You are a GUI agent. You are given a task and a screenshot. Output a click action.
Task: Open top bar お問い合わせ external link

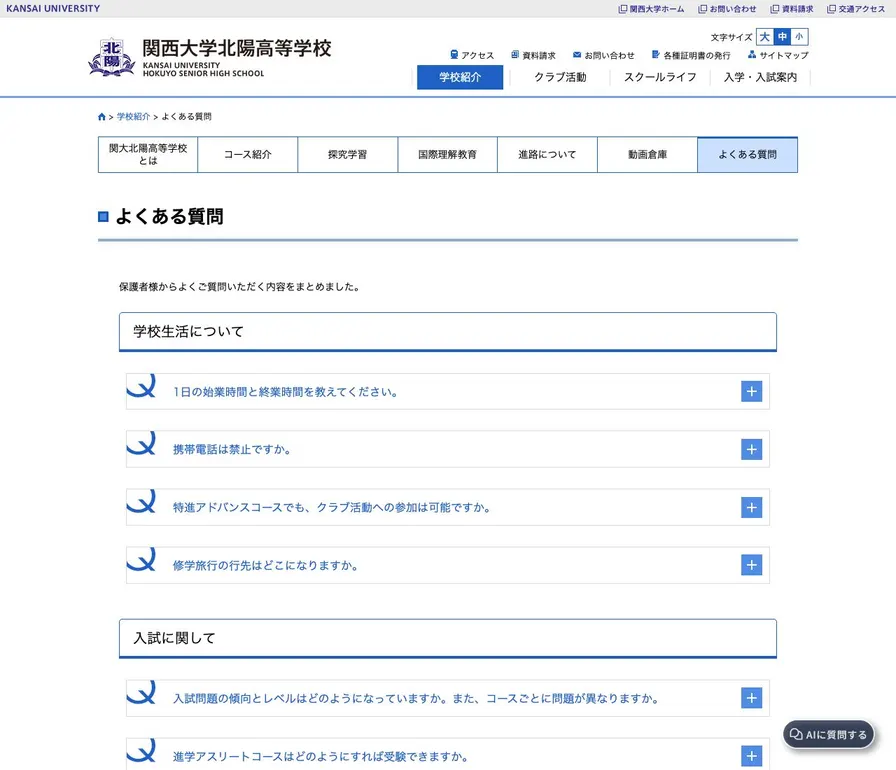(727, 9)
